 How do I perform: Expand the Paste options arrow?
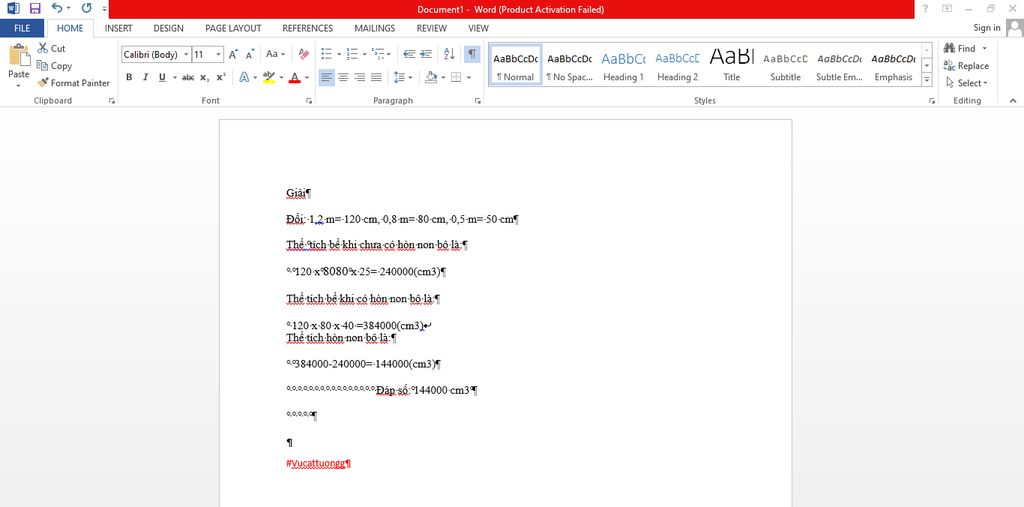click(18, 86)
